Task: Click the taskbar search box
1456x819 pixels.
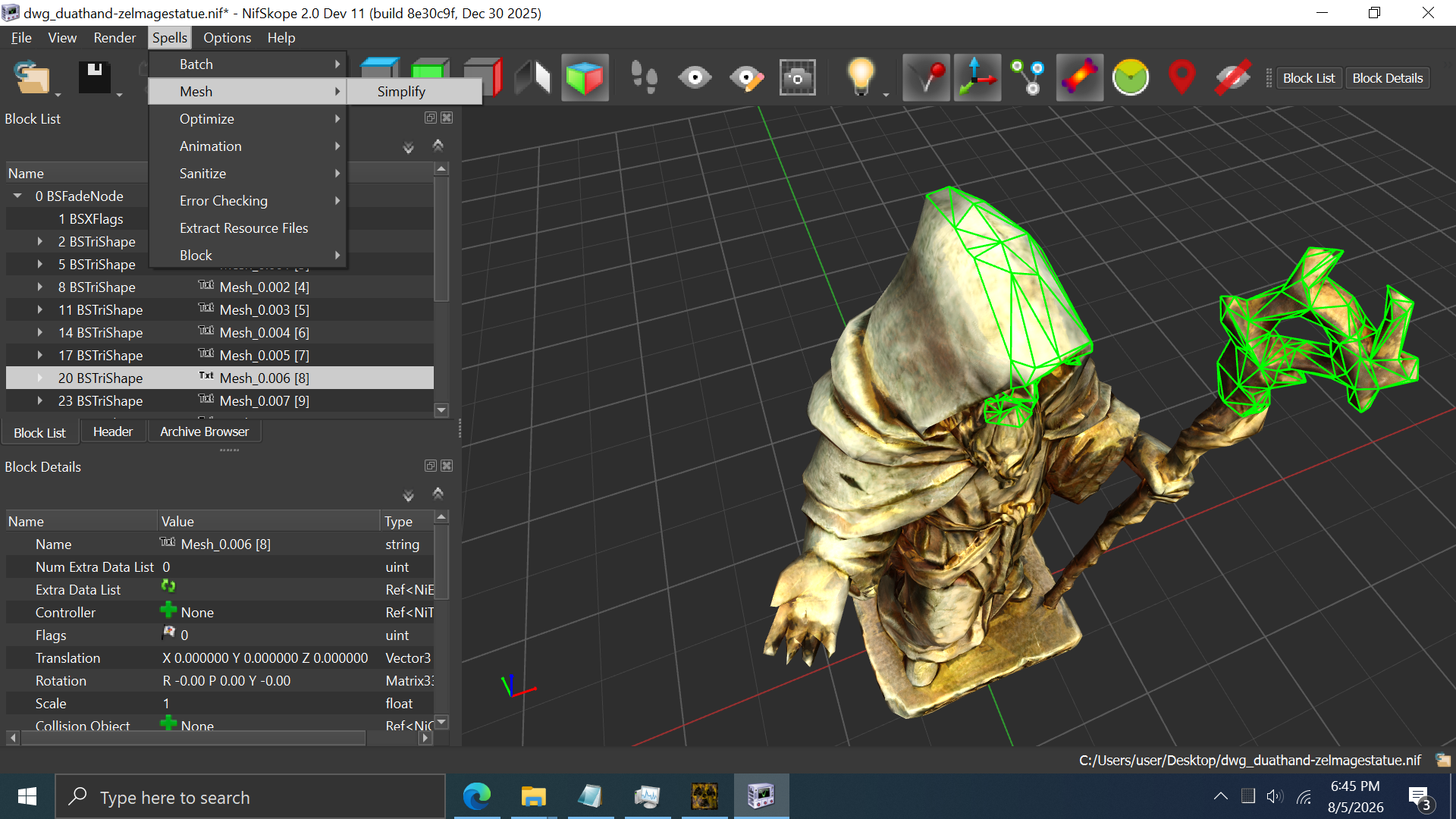Action: 250,796
